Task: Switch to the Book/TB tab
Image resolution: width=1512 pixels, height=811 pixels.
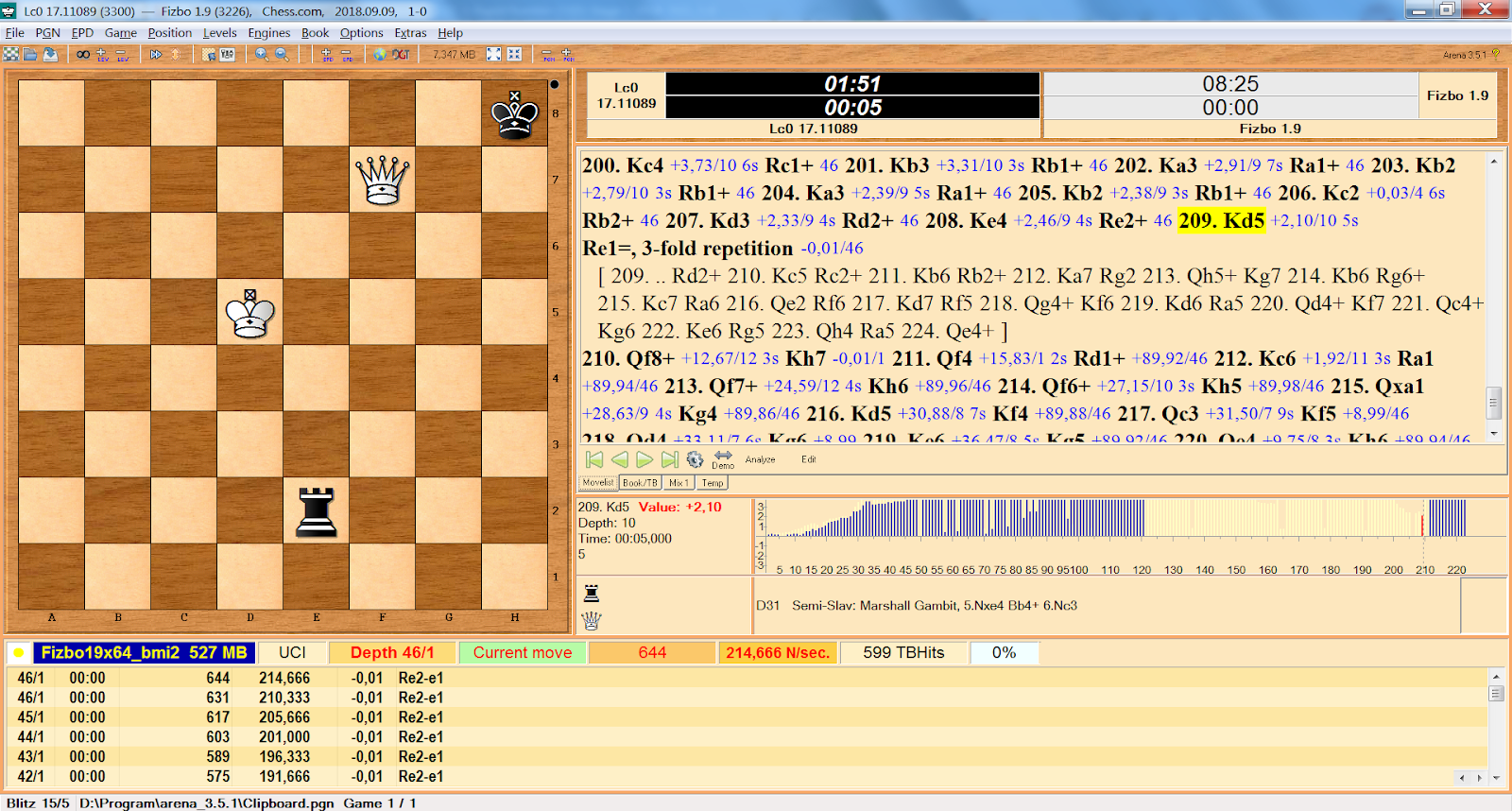Action: coord(640,483)
